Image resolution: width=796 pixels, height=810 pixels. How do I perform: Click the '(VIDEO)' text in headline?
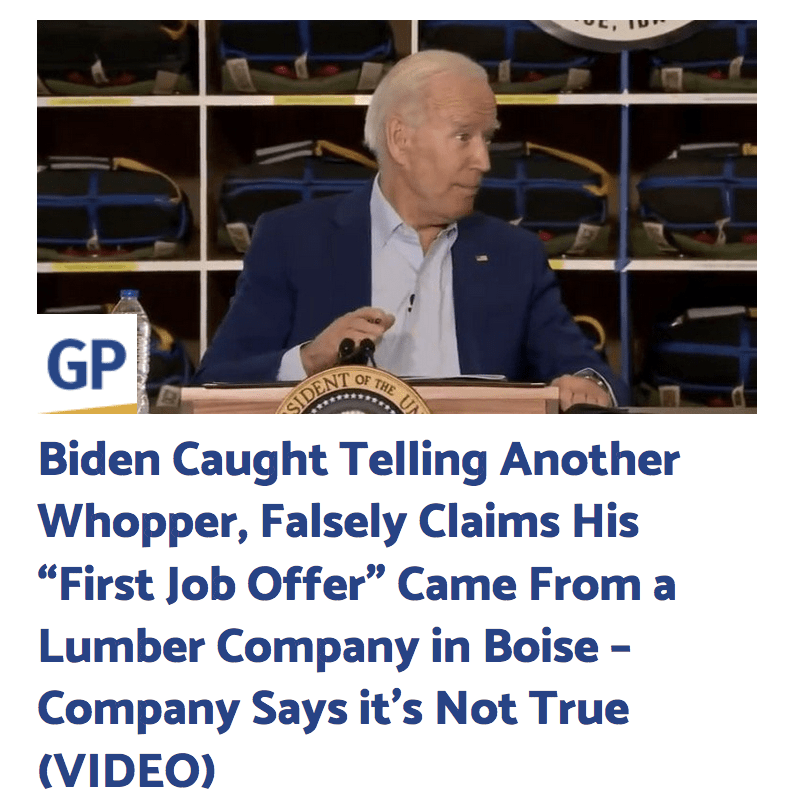pyautogui.click(x=127, y=770)
